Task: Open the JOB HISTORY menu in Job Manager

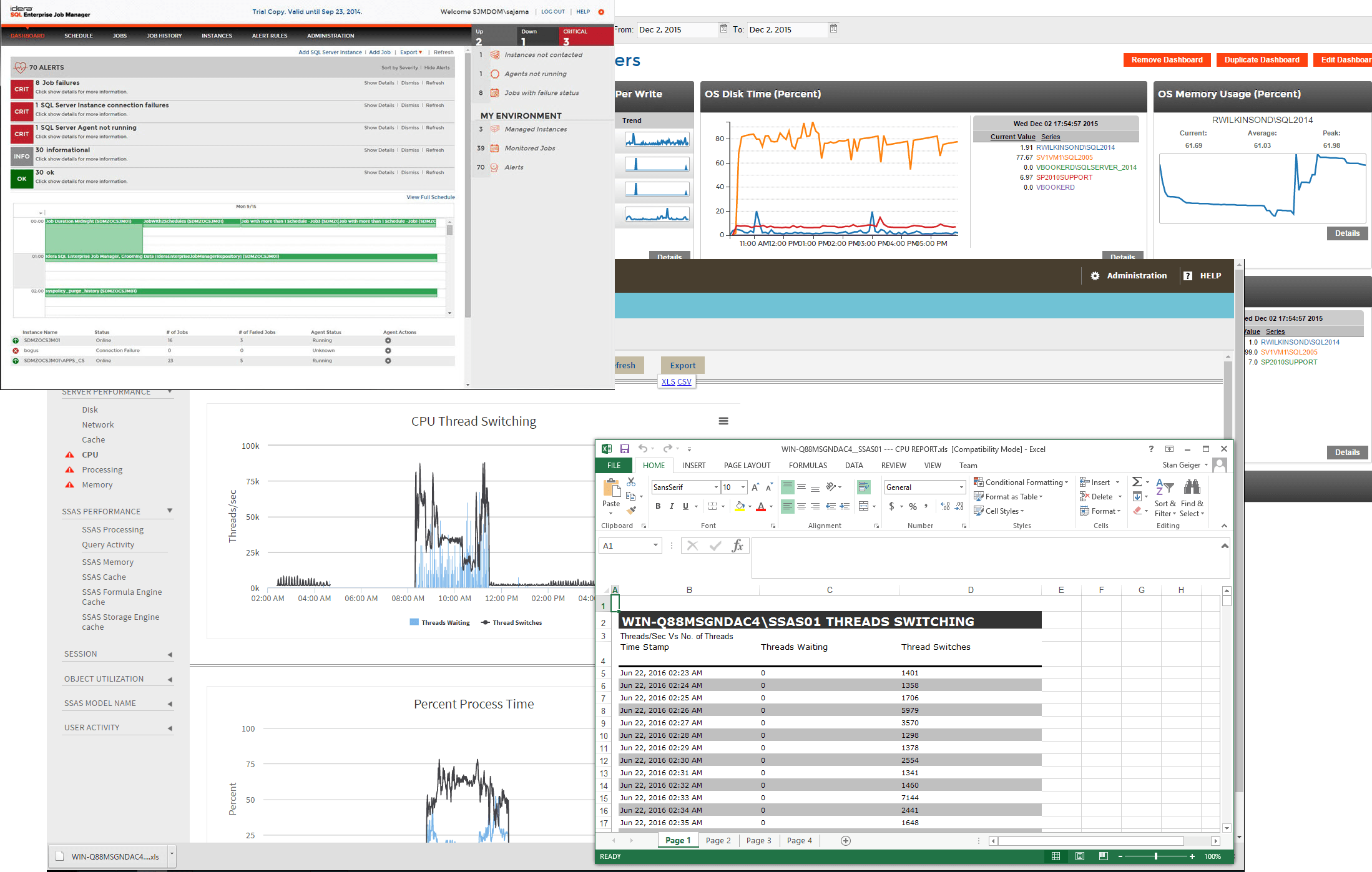Action: (x=164, y=36)
